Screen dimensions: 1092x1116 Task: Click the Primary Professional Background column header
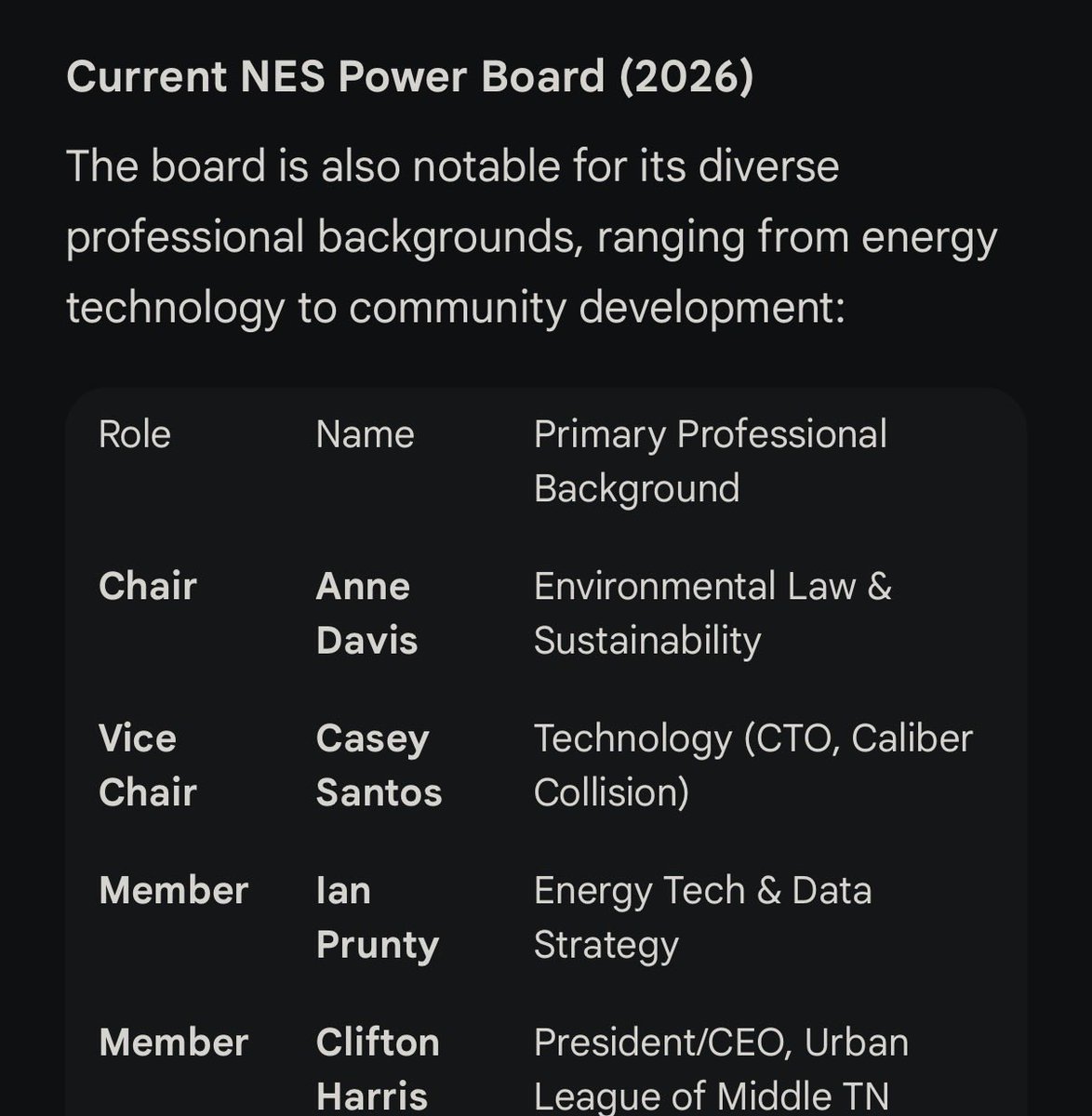coord(711,461)
